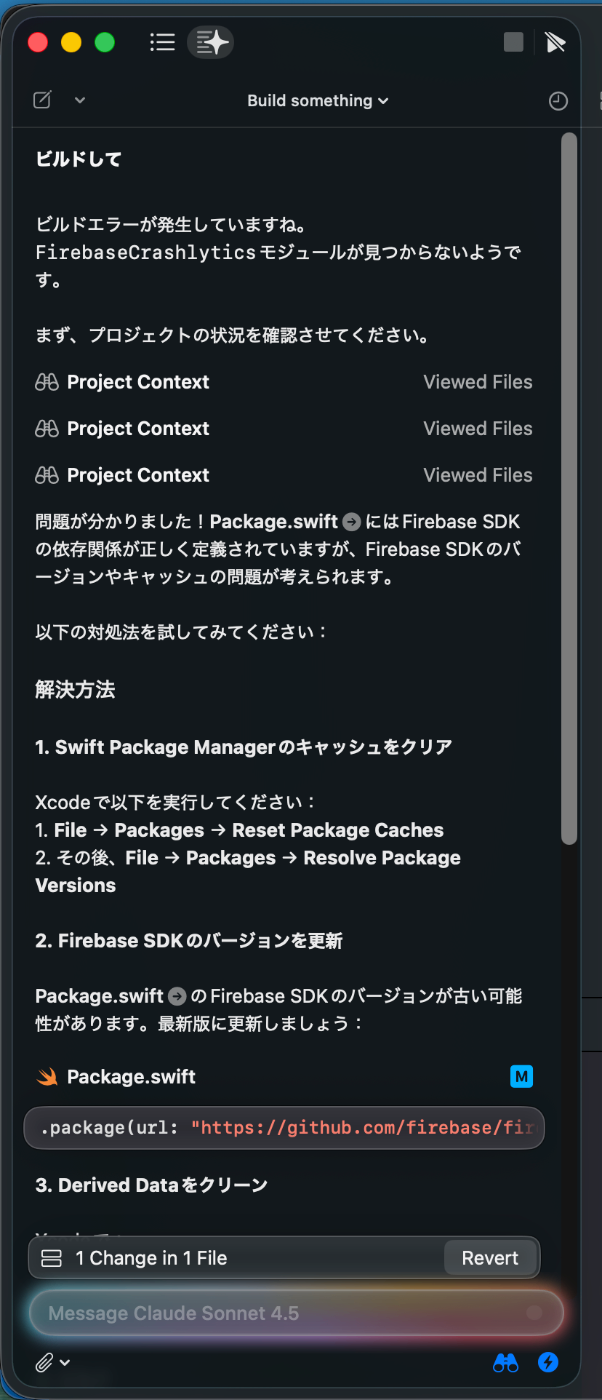Image resolution: width=602 pixels, height=1400 pixels.
Task: Click the blue M modified badge
Action: click(521, 1077)
